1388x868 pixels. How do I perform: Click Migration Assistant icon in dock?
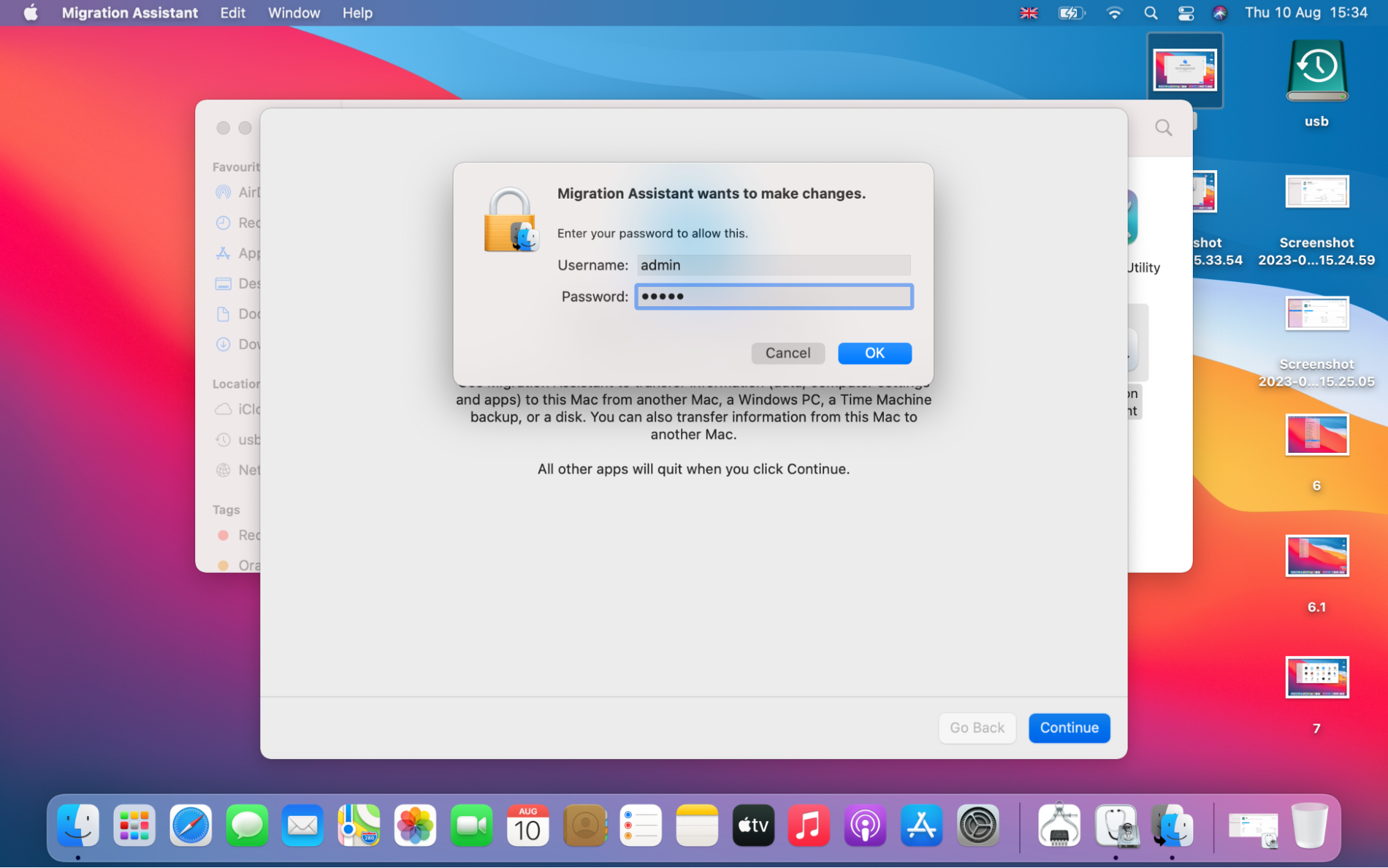[x=1172, y=825]
